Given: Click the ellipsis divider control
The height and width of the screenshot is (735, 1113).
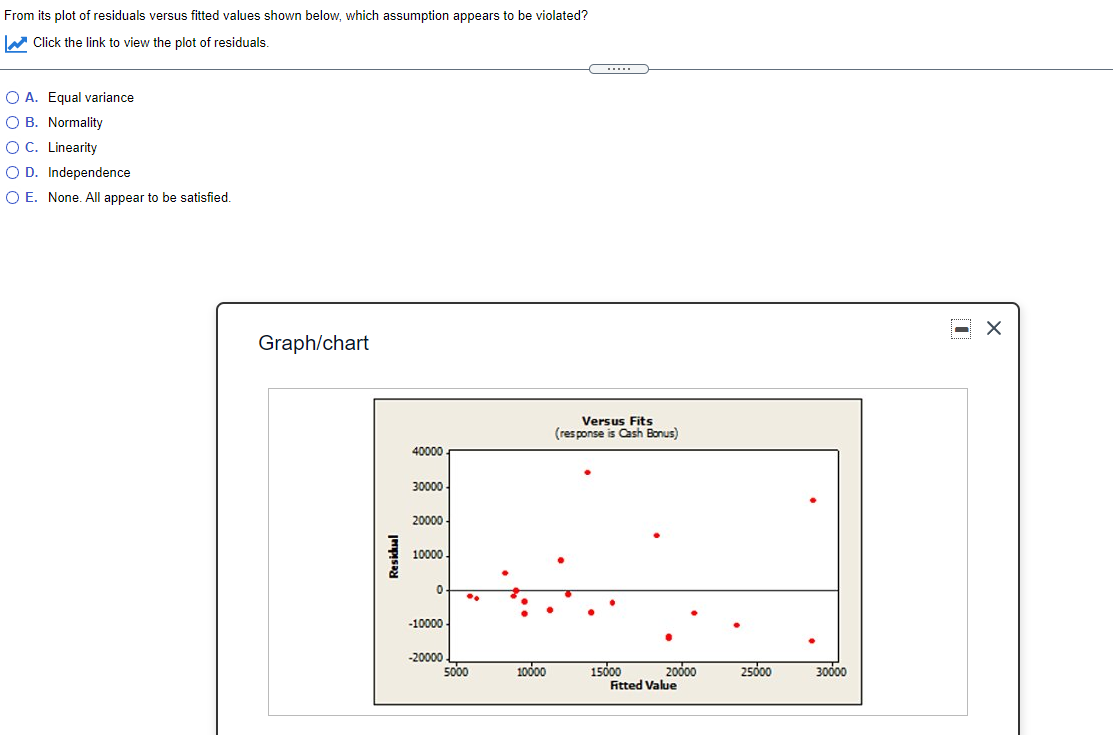Looking at the screenshot, I should [618, 68].
